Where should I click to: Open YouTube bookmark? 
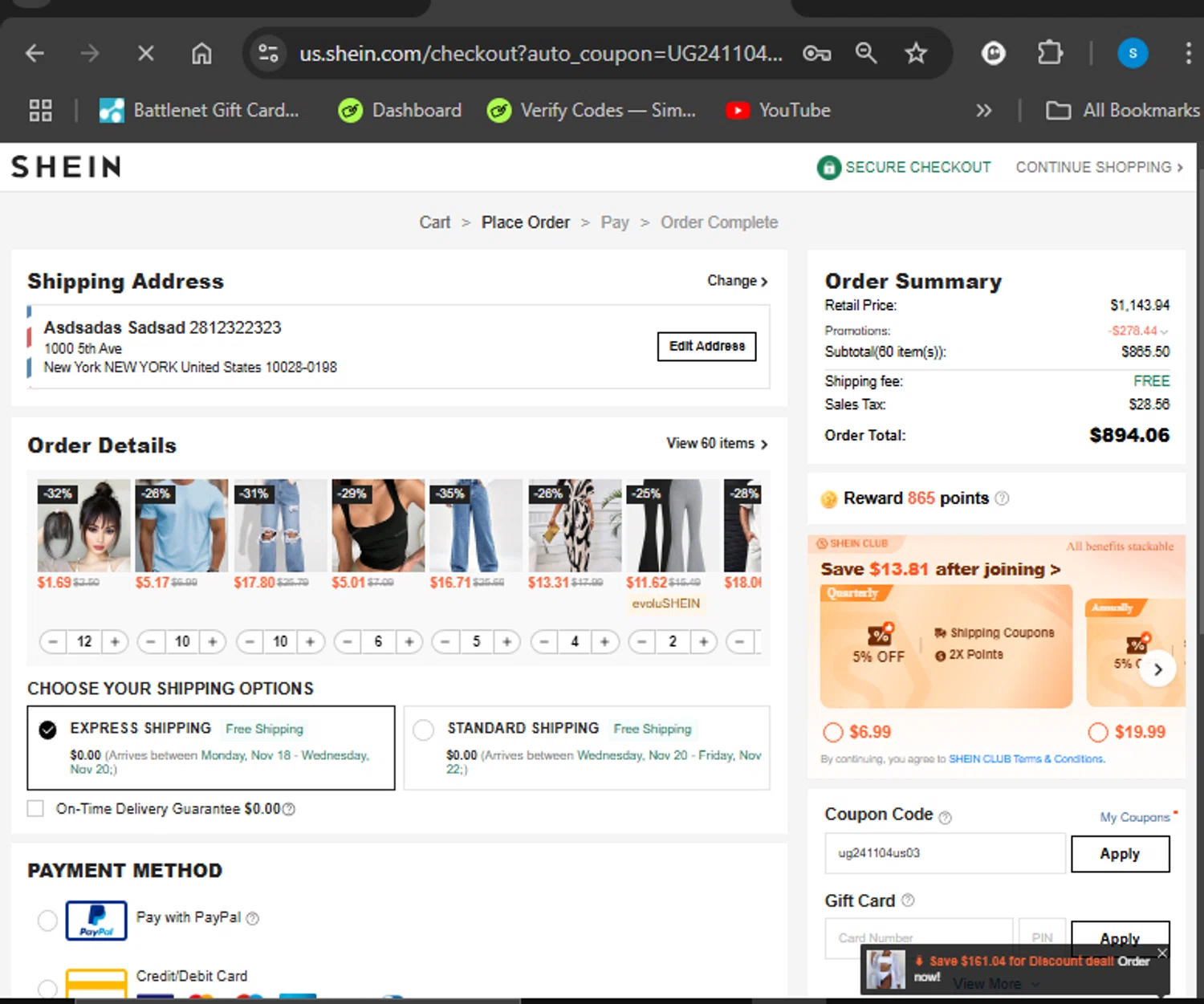[x=778, y=111]
